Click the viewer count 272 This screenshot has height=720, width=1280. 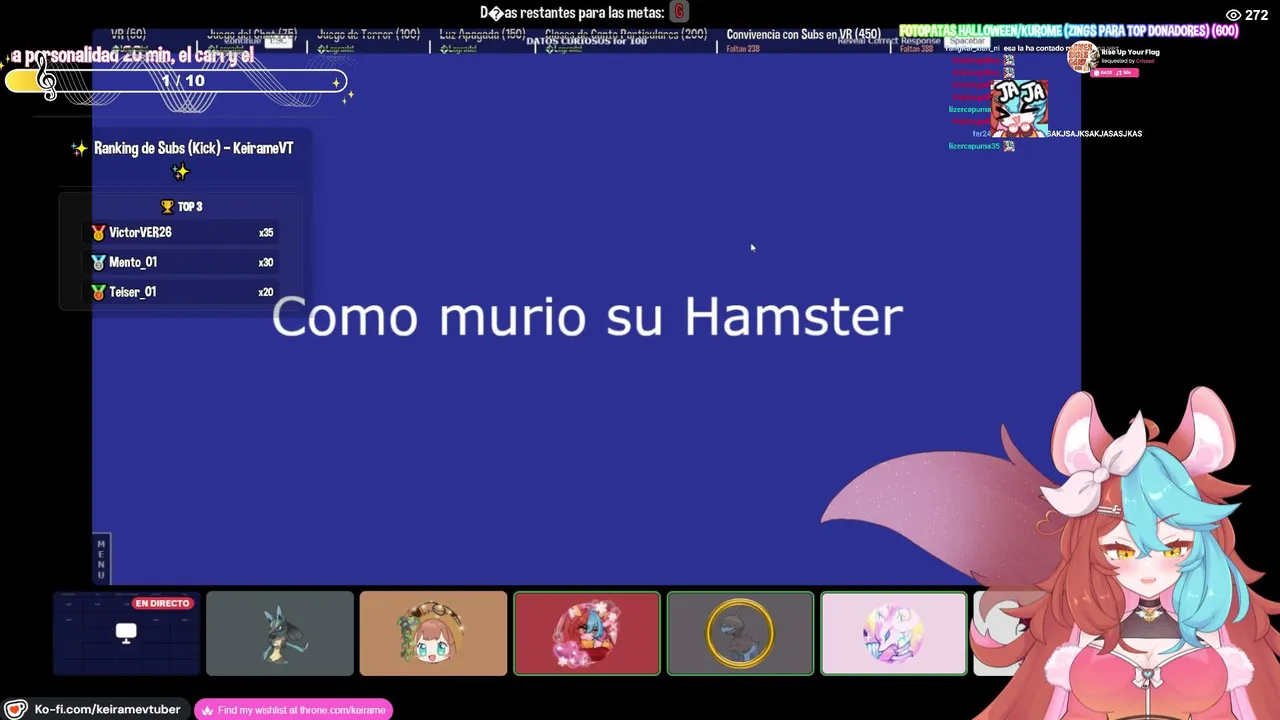click(1256, 15)
